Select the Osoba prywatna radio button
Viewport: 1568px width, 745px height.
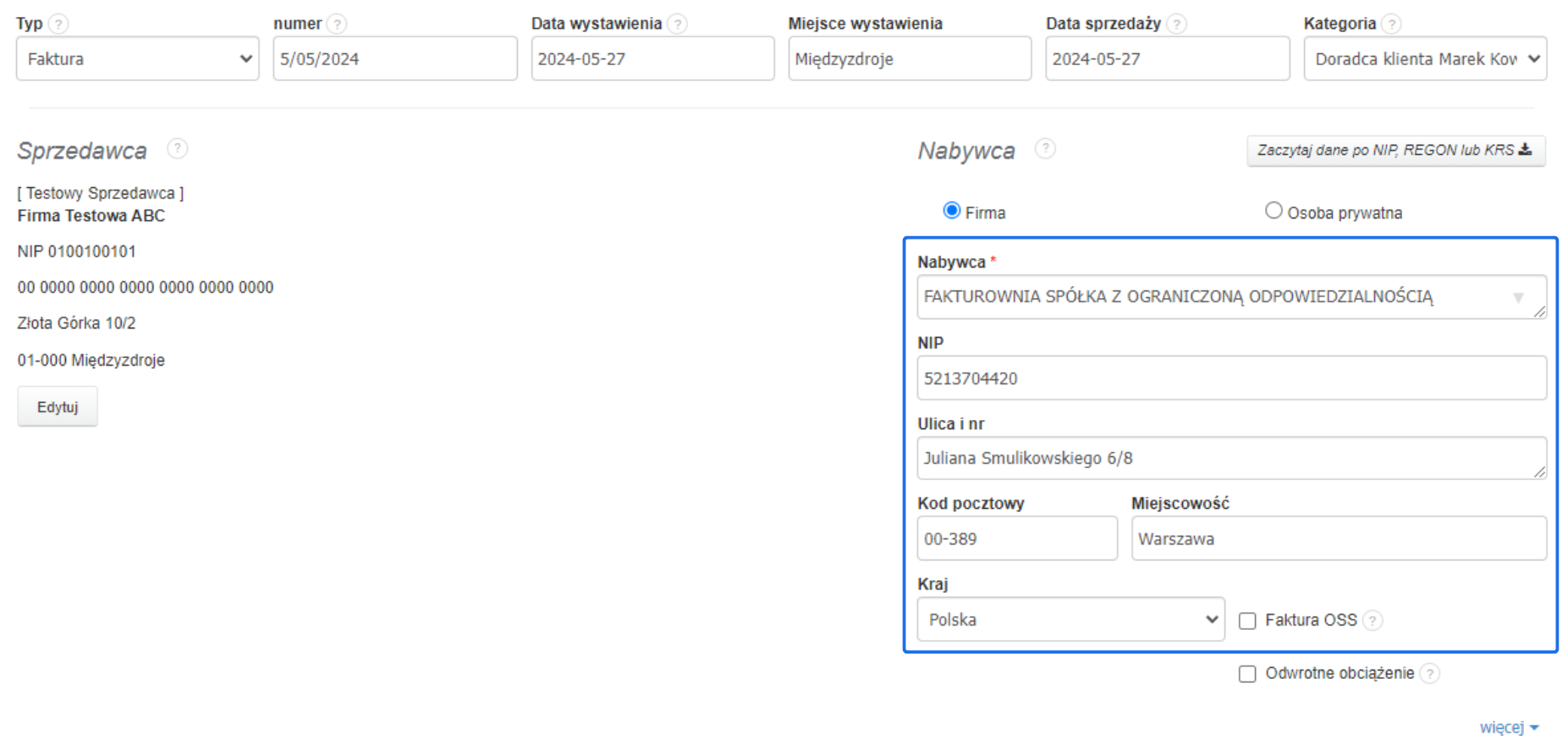1274,211
